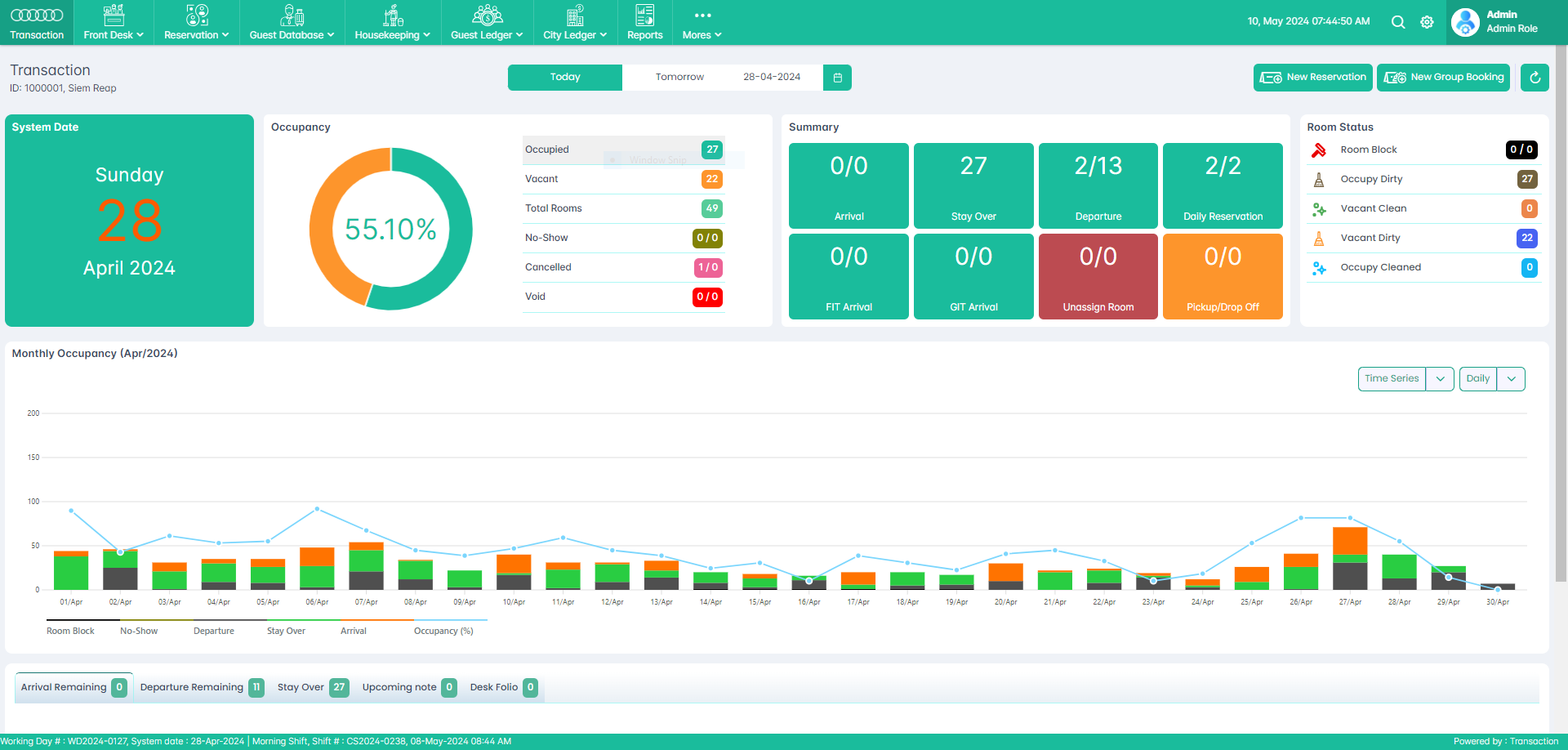This screenshot has height=750, width=1568.
Task: Click the Occupy Dirty 27 badge
Action: point(1527,179)
